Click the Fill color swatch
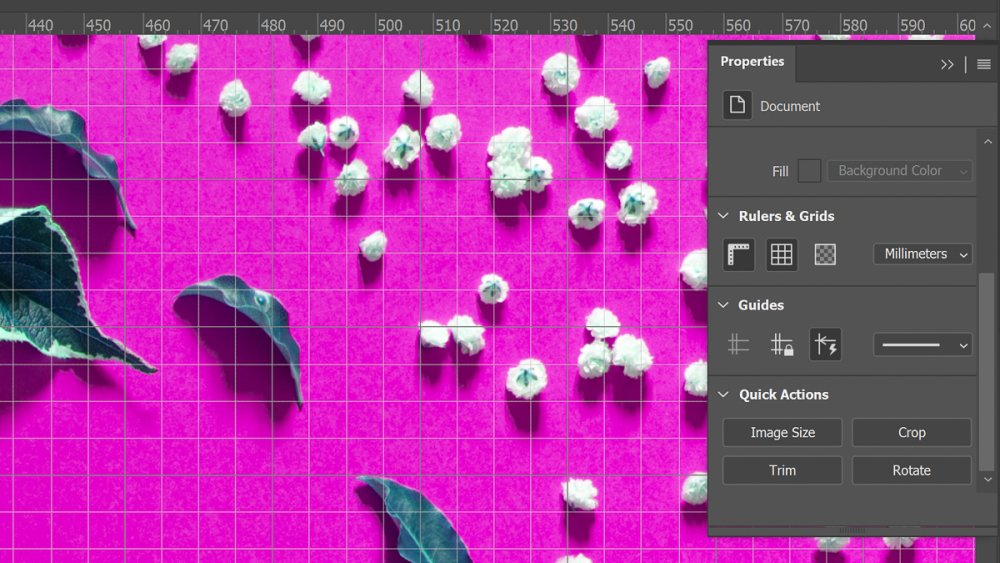Viewport: 1000px width, 563px height. [809, 171]
